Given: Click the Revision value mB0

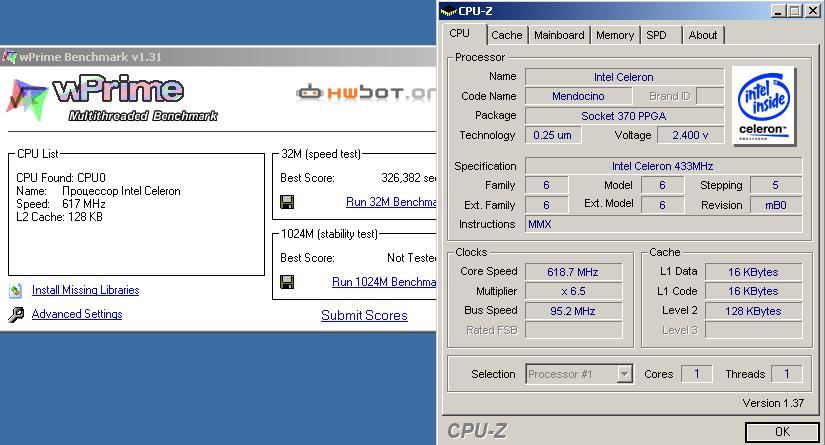Looking at the screenshot, I should [776, 205].
